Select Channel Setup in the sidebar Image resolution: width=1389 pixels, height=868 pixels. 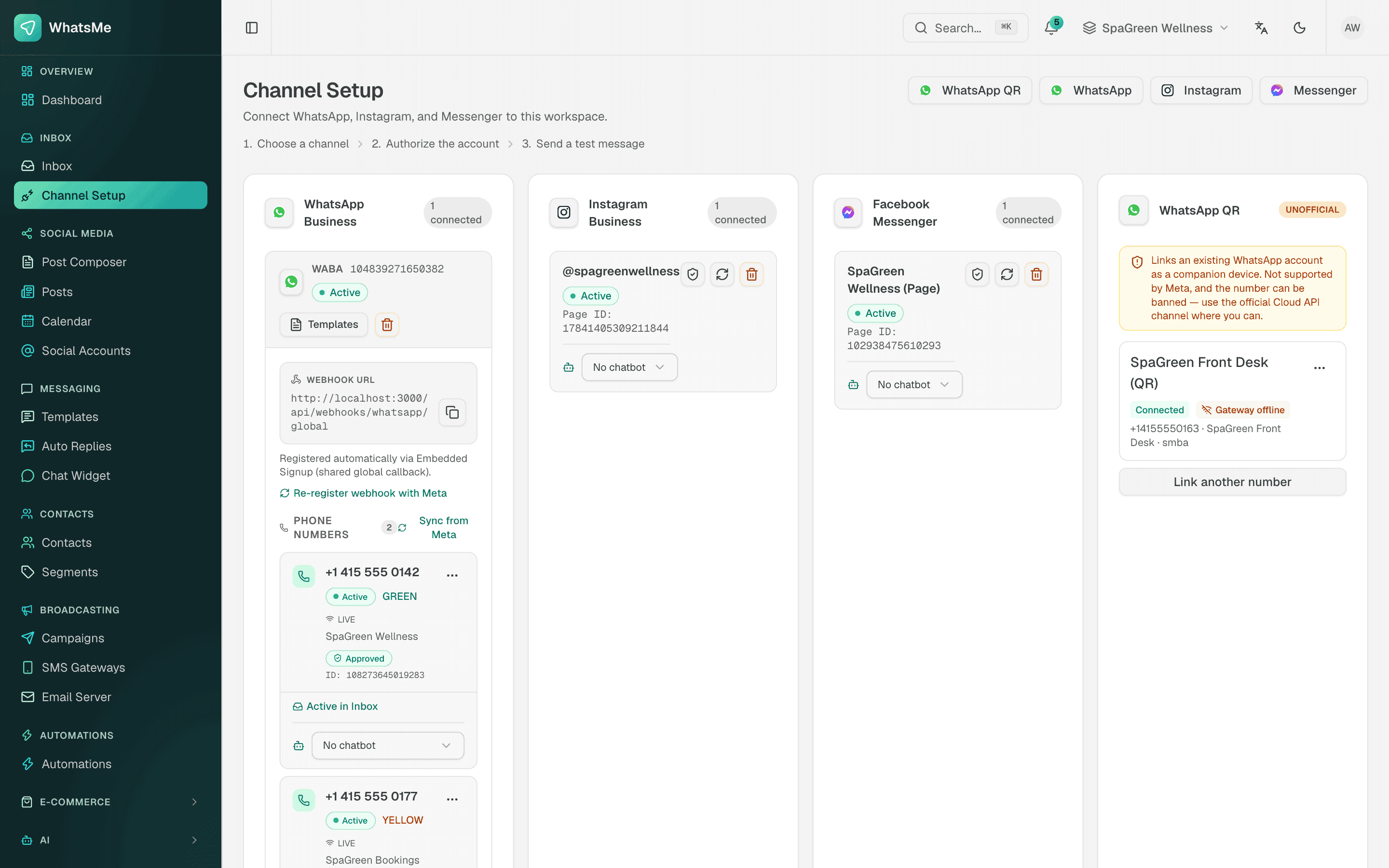point(110,195)
